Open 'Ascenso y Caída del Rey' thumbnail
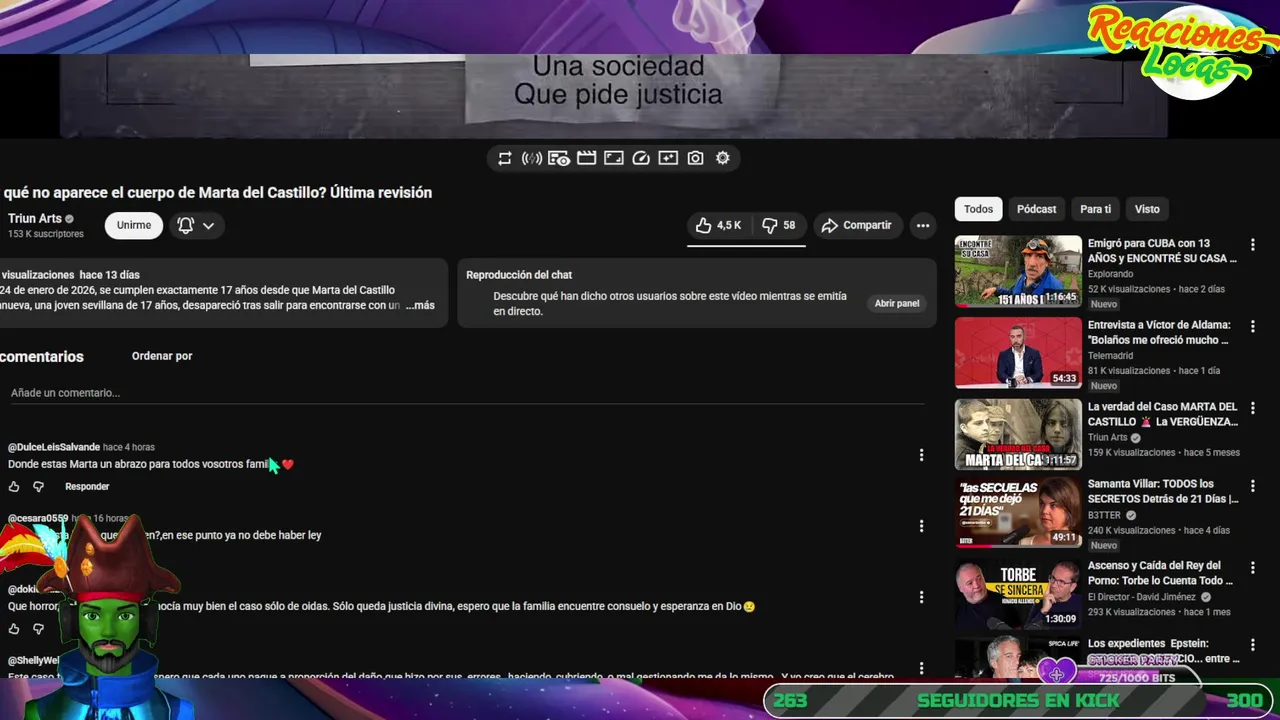This screenshot has height=720, width=1280. coord(1018,594)
